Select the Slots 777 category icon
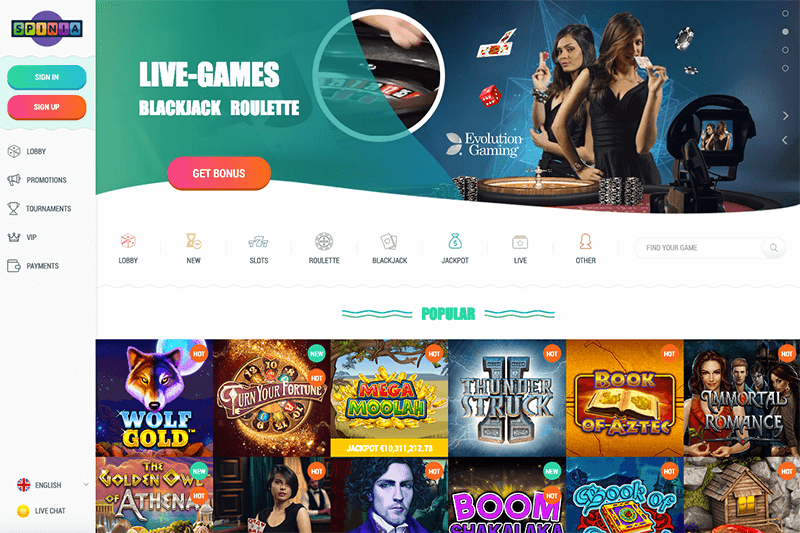The width and height of the screenshot is (800, 533). pos(259,241)
